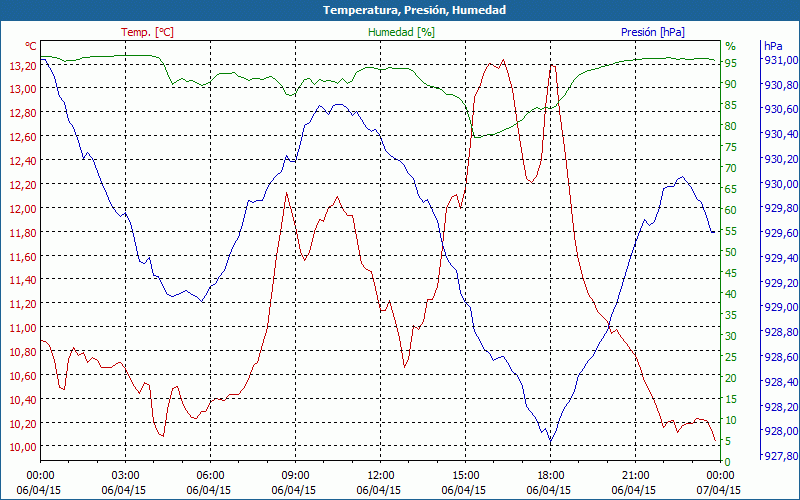Click the 929,00 pressure axis value
Viewport: 800px width, 500px height.
click(780, 307)
